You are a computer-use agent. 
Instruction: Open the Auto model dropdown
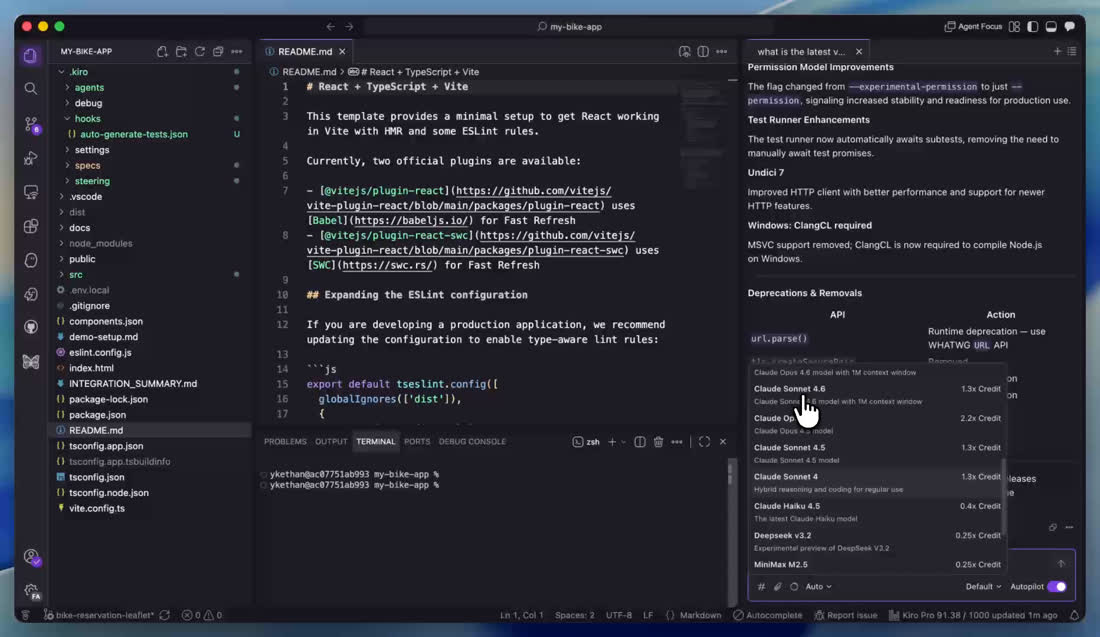point(818,586)
